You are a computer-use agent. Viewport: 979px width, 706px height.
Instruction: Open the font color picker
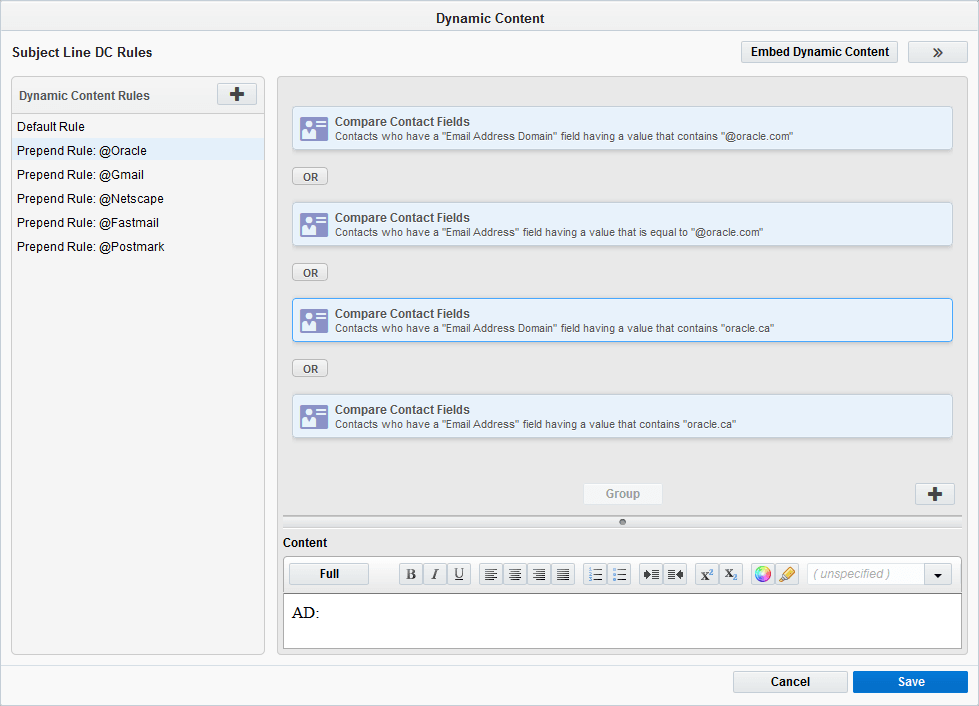point(762,574)
